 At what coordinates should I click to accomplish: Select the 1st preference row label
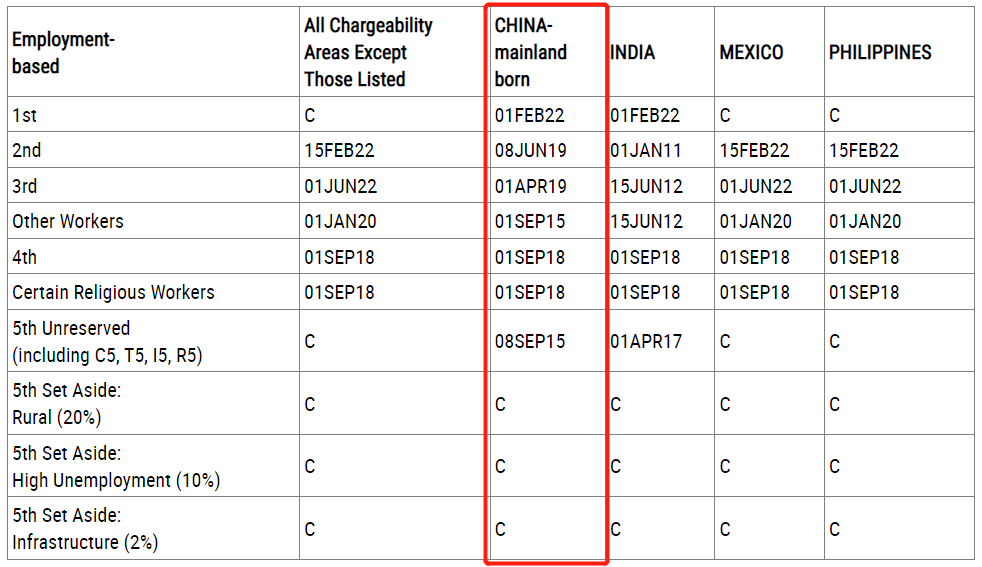tap(24, 115)
